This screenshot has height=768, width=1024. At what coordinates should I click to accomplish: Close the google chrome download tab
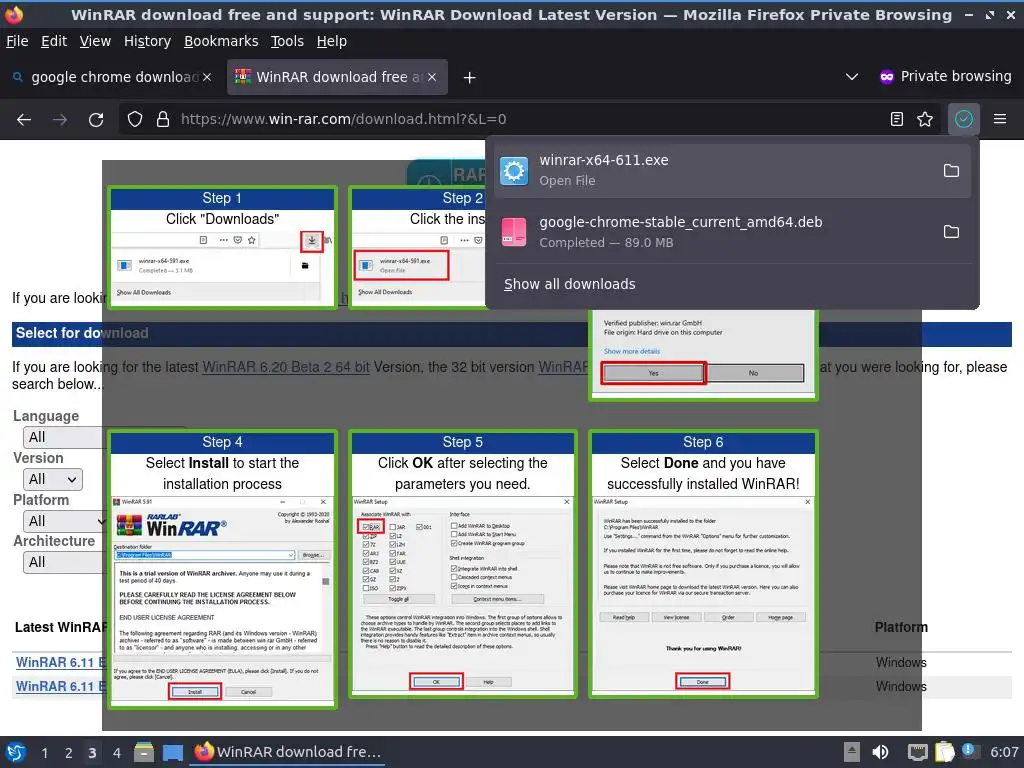[x=207, y=77]
